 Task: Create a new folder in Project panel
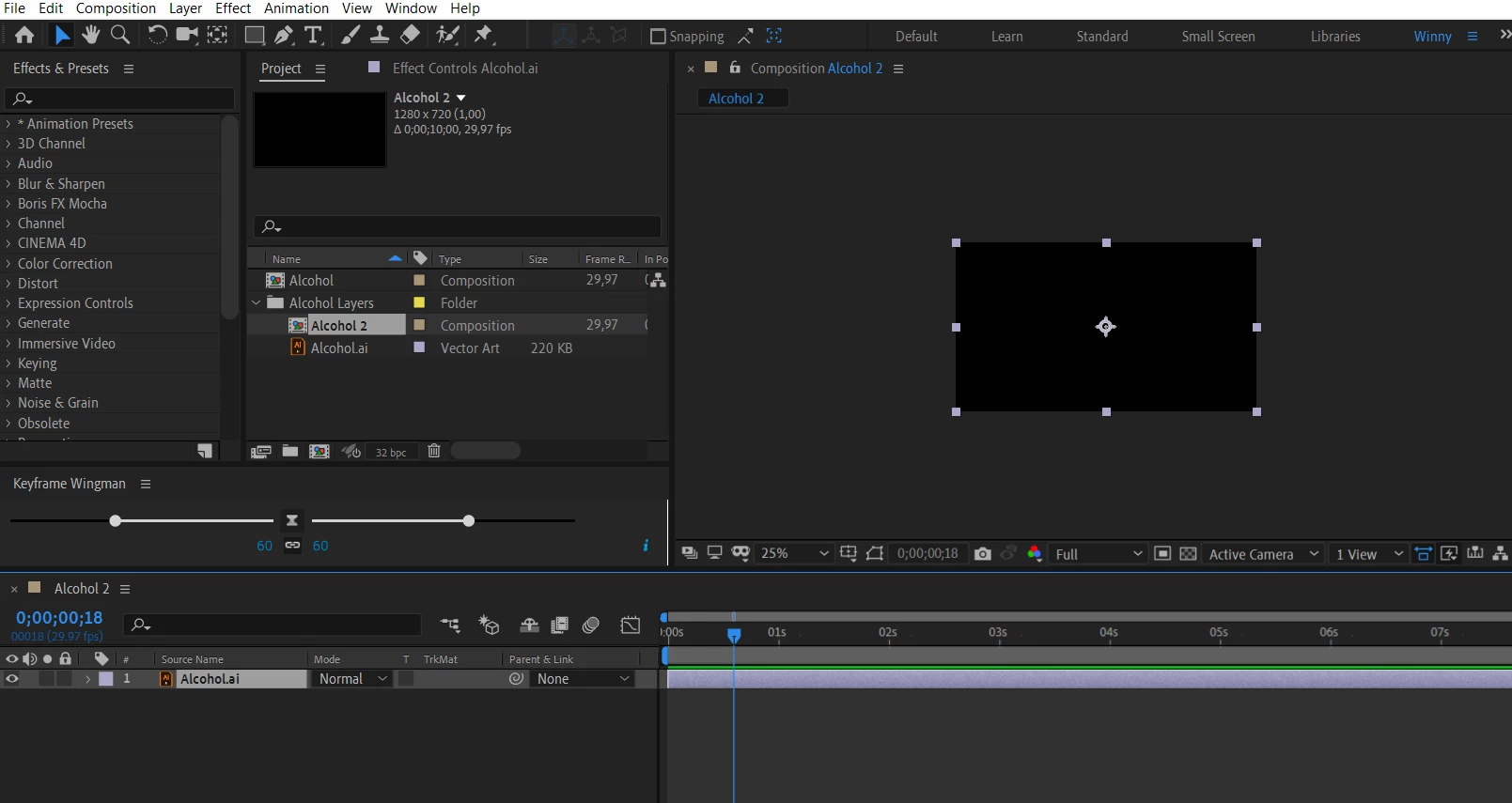(x=290, y=452)
